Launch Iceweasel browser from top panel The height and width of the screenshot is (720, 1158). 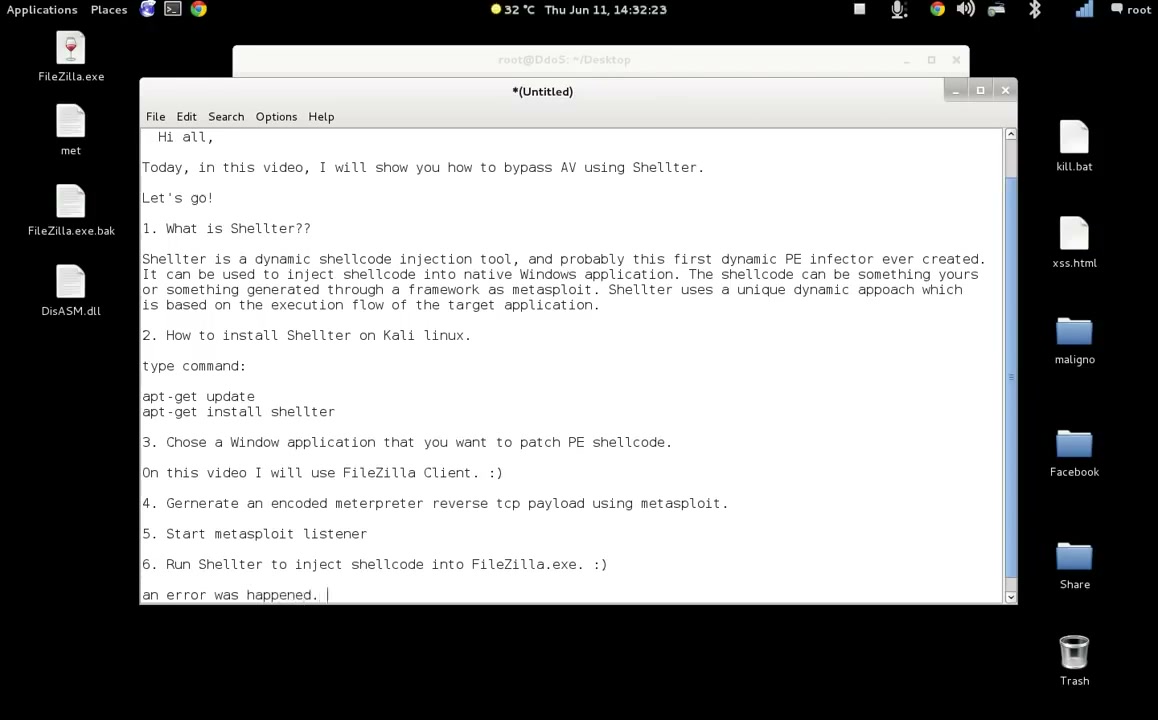tap(148, 9)
